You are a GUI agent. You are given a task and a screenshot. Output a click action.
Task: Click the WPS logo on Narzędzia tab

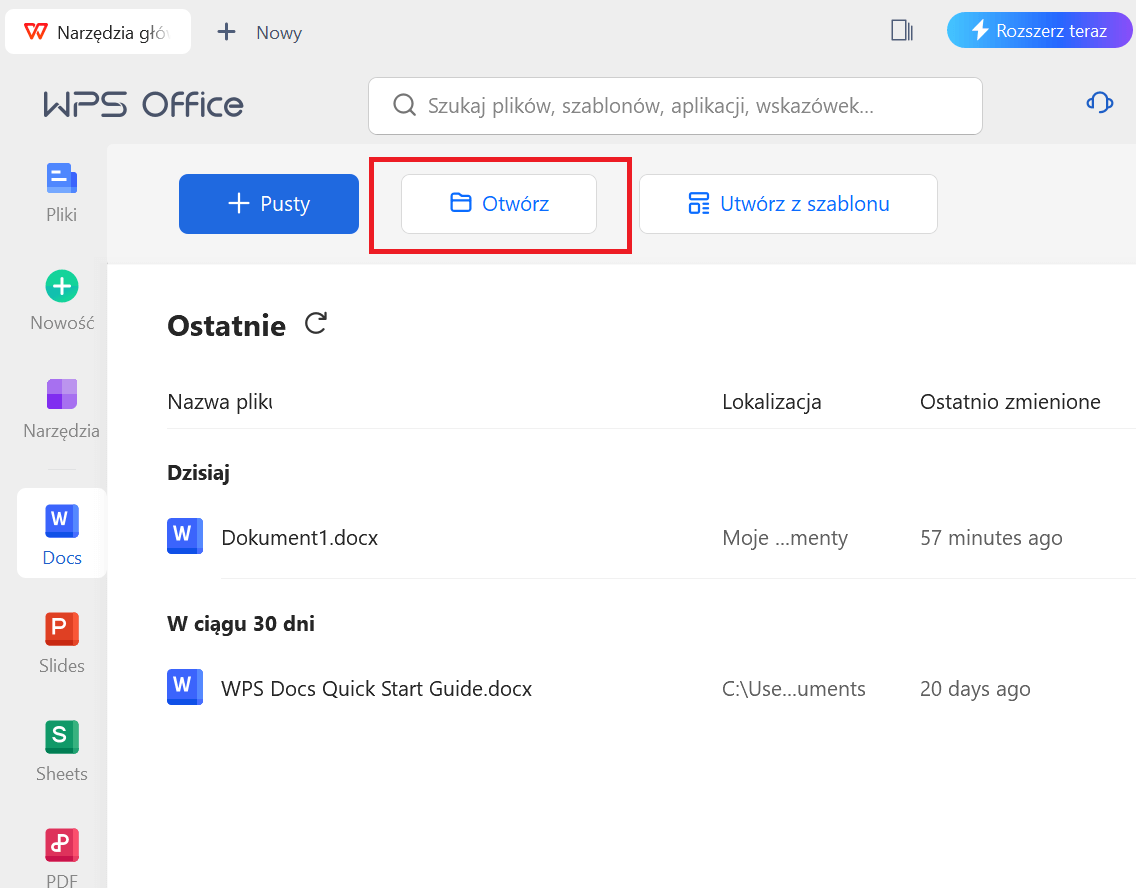(35, 32)
